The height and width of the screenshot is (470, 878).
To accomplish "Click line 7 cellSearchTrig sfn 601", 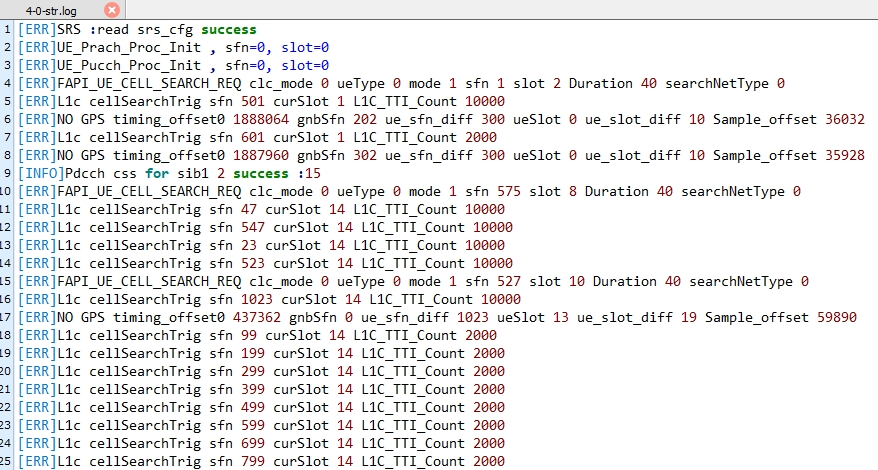I will [x=258, y=137].
